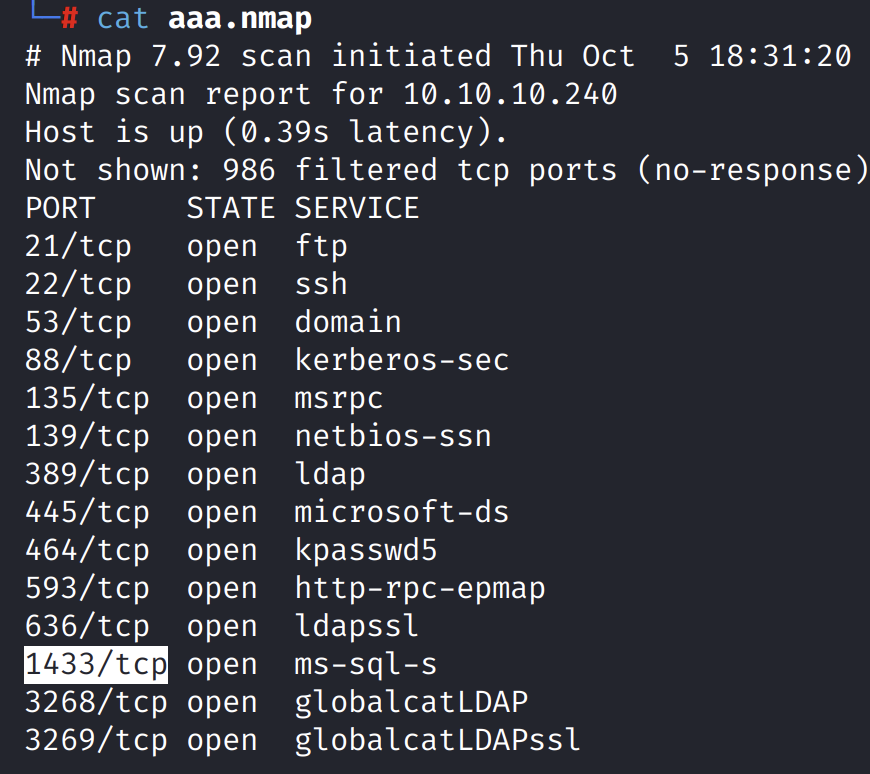Click the ldapssl service name
This screenshot has height=774, width=870.
[x=356, y=627]
